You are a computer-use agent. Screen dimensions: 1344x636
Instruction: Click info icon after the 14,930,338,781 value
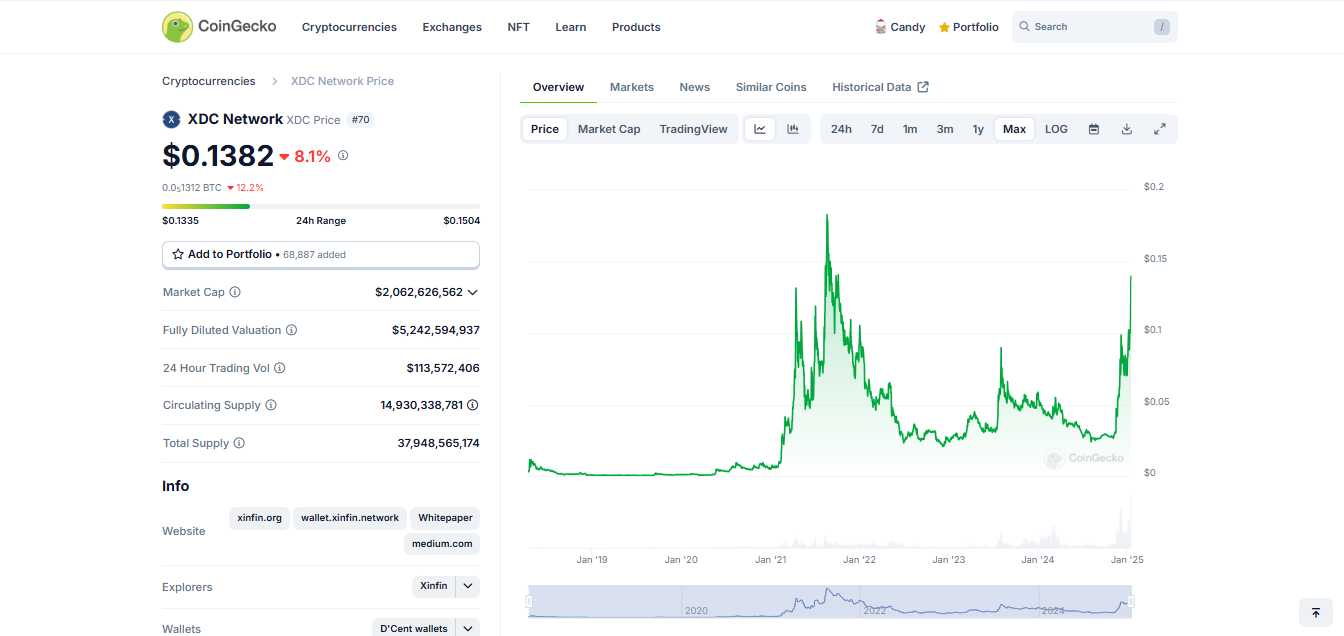[473, 405]
